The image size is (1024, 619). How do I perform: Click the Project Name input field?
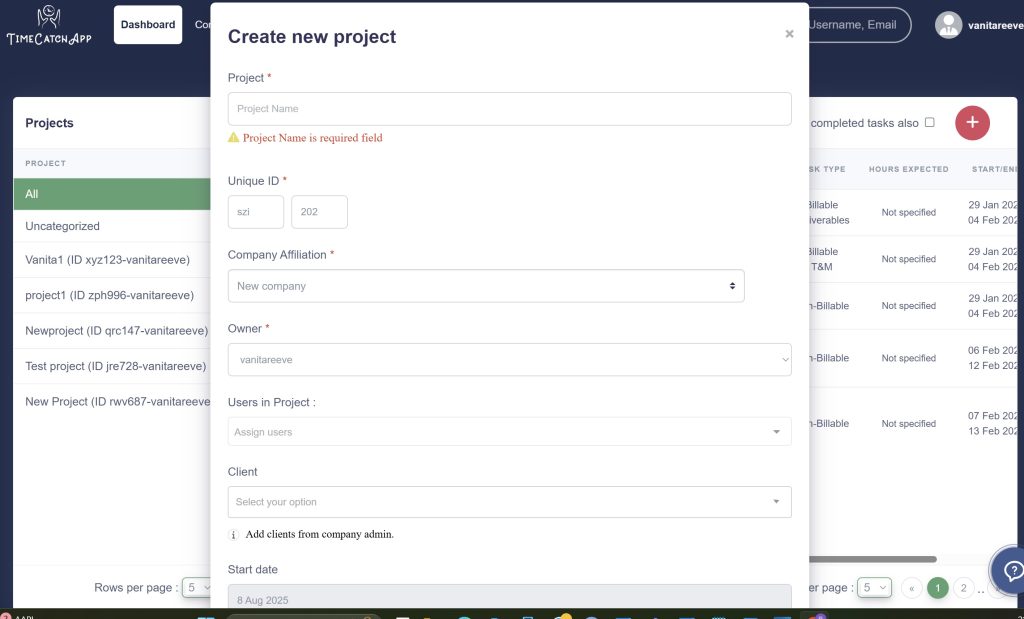coord(509,109)
